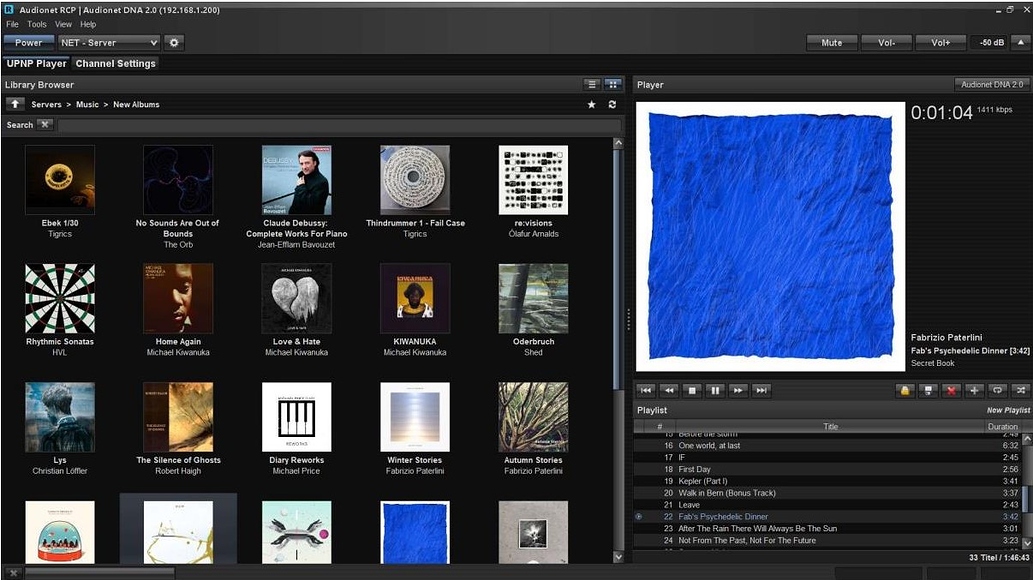Click the New Albums breadcrumb

[136, 104]
